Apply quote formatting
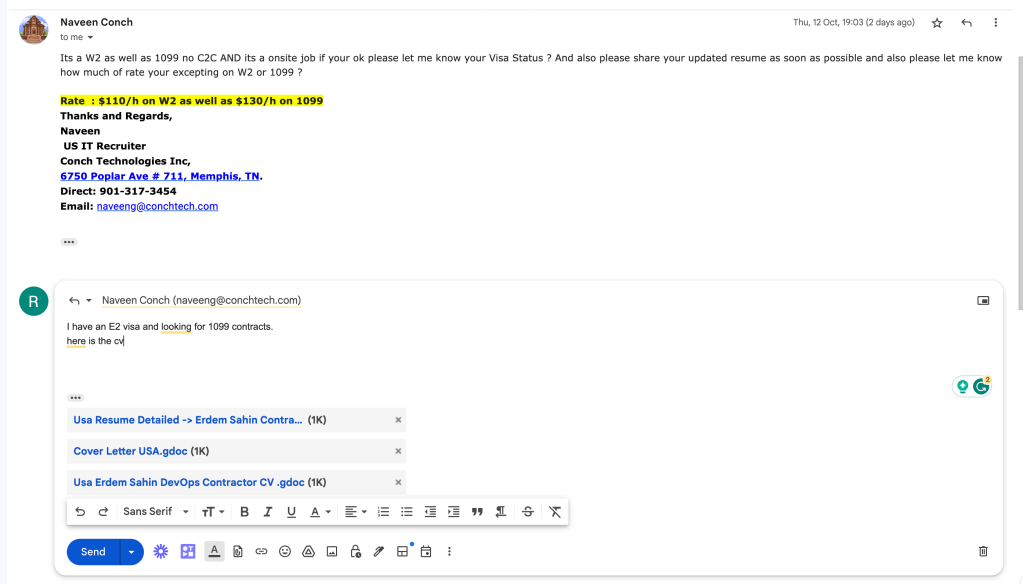The width and height of the screenshot is (1023, 584). [477, 512]
